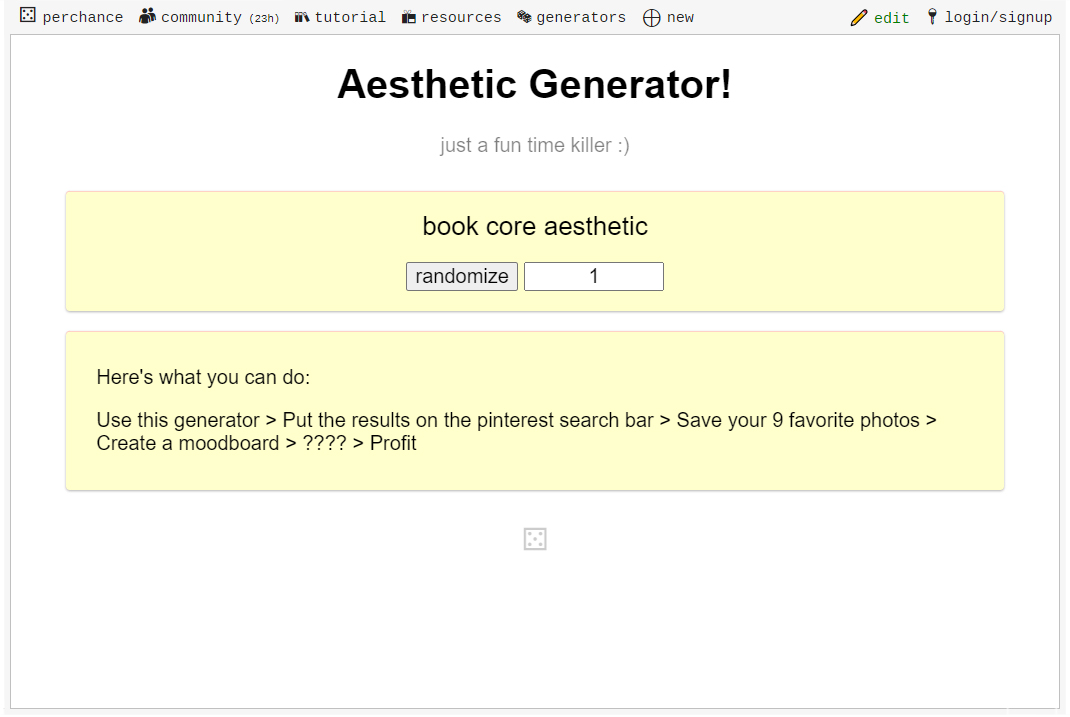Click the generators dice icon
1070x717 pixels.
(x=524, y=17)
